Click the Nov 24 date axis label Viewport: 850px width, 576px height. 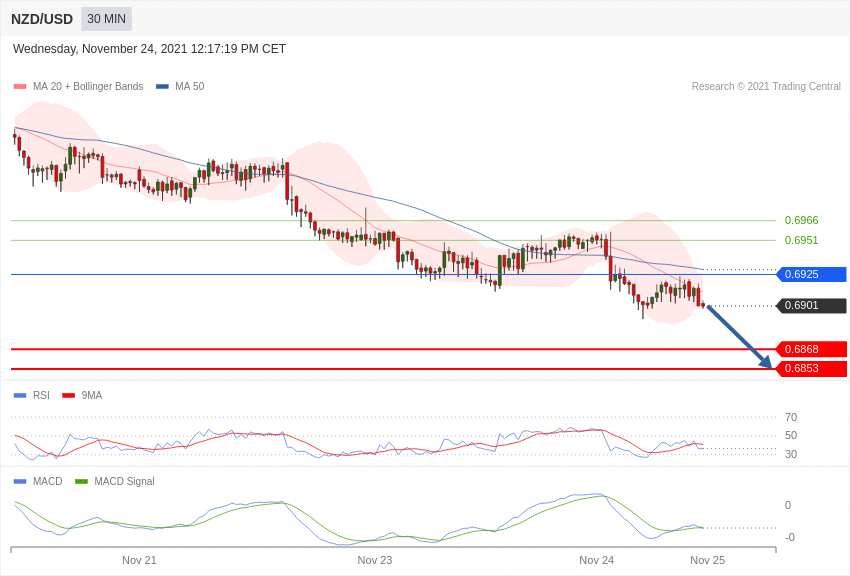point(596,560)
